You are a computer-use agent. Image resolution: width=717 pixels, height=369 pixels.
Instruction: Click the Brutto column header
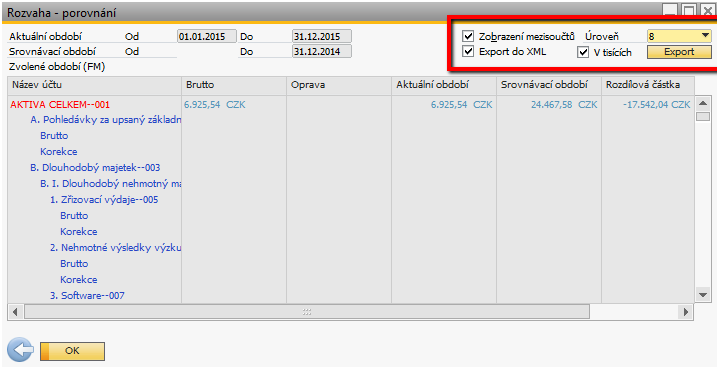coord(234,85)
